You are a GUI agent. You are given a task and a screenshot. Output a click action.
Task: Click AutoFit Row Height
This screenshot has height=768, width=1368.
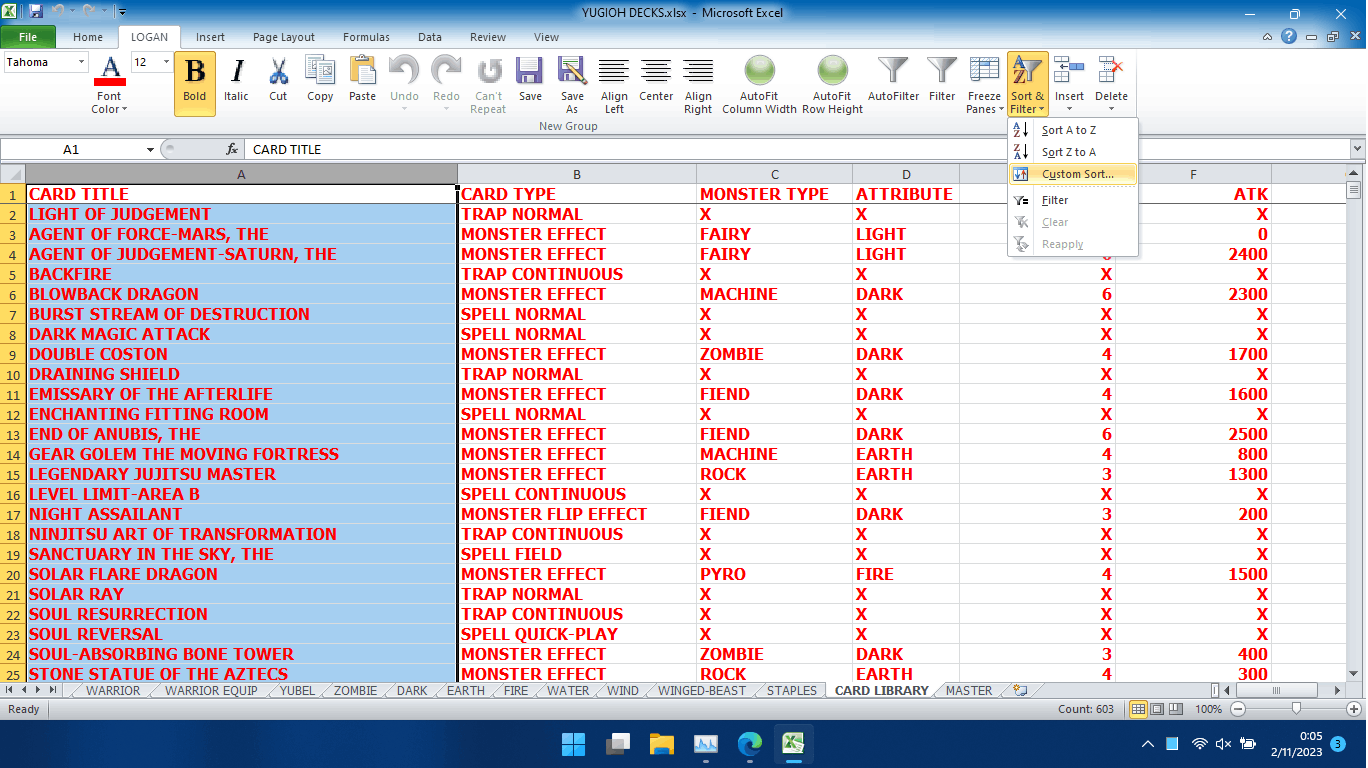[x=832, y=83]
